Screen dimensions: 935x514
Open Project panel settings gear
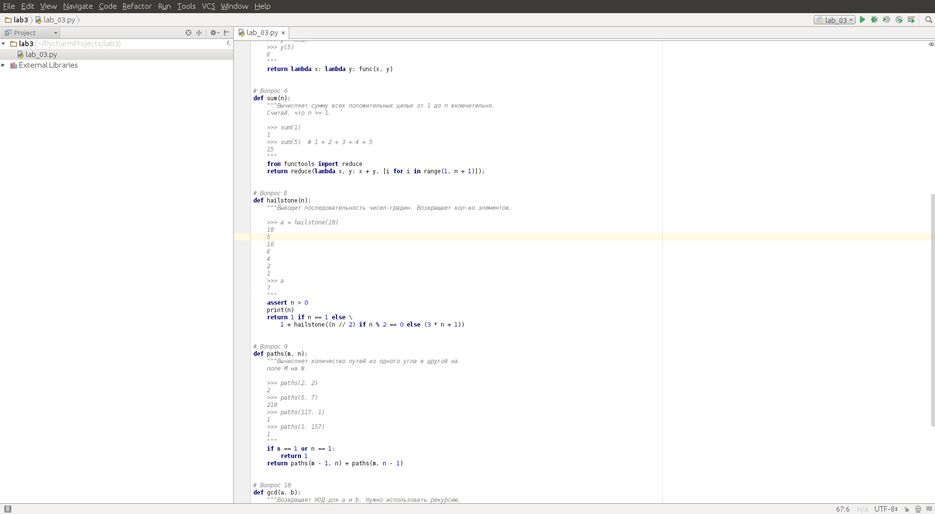(214, 33)
